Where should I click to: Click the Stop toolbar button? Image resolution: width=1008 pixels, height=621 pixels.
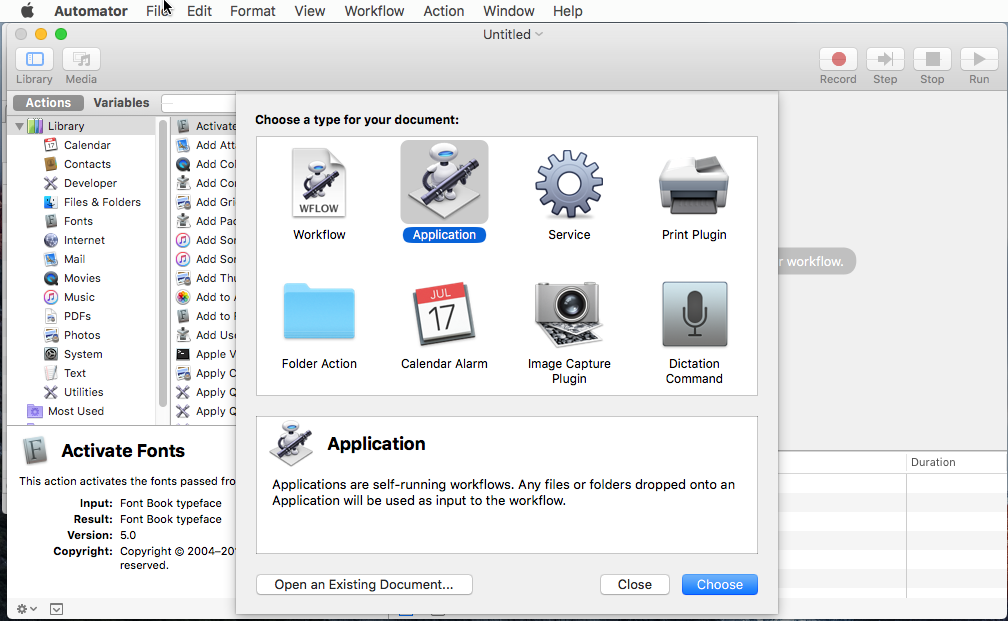tap(932, 59)
